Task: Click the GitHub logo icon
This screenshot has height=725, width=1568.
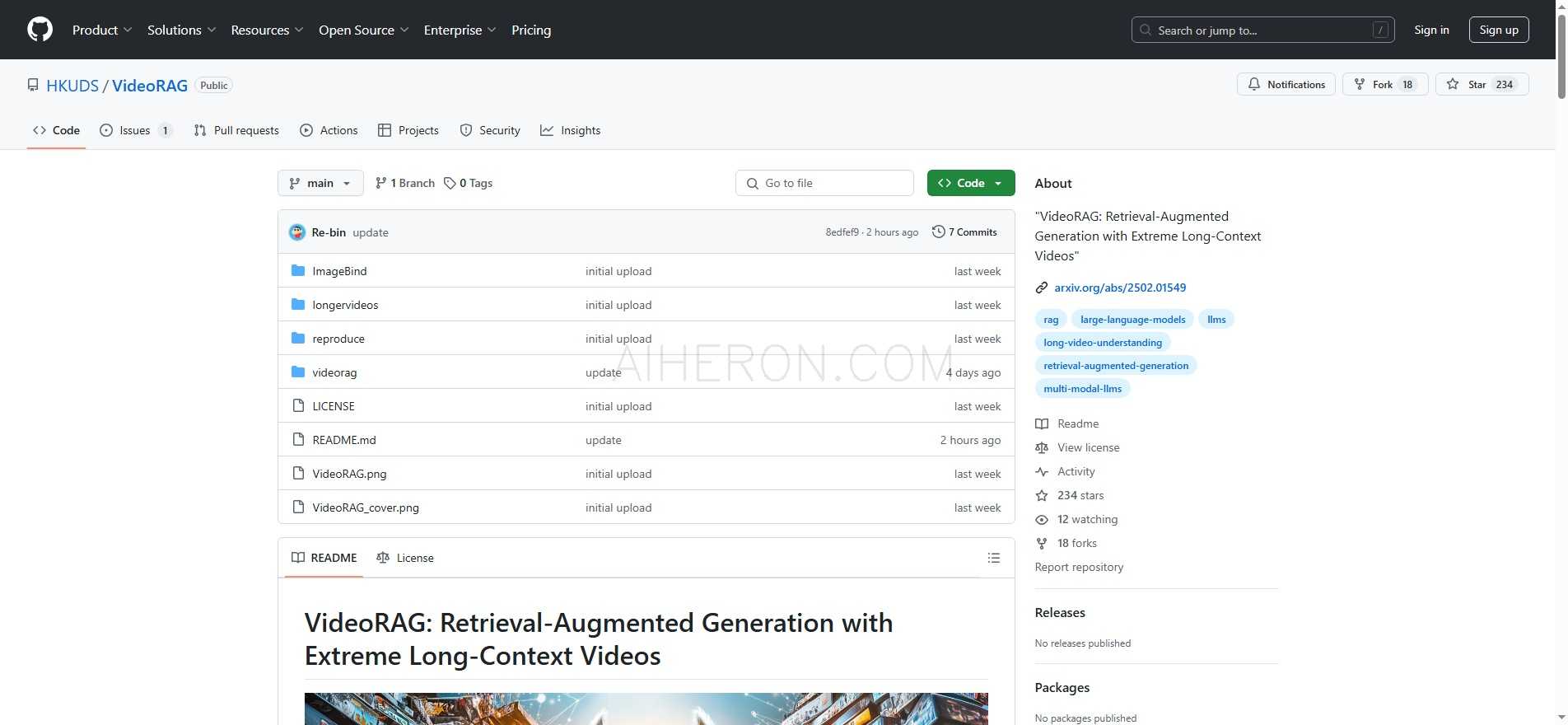Action: [40, 30]
